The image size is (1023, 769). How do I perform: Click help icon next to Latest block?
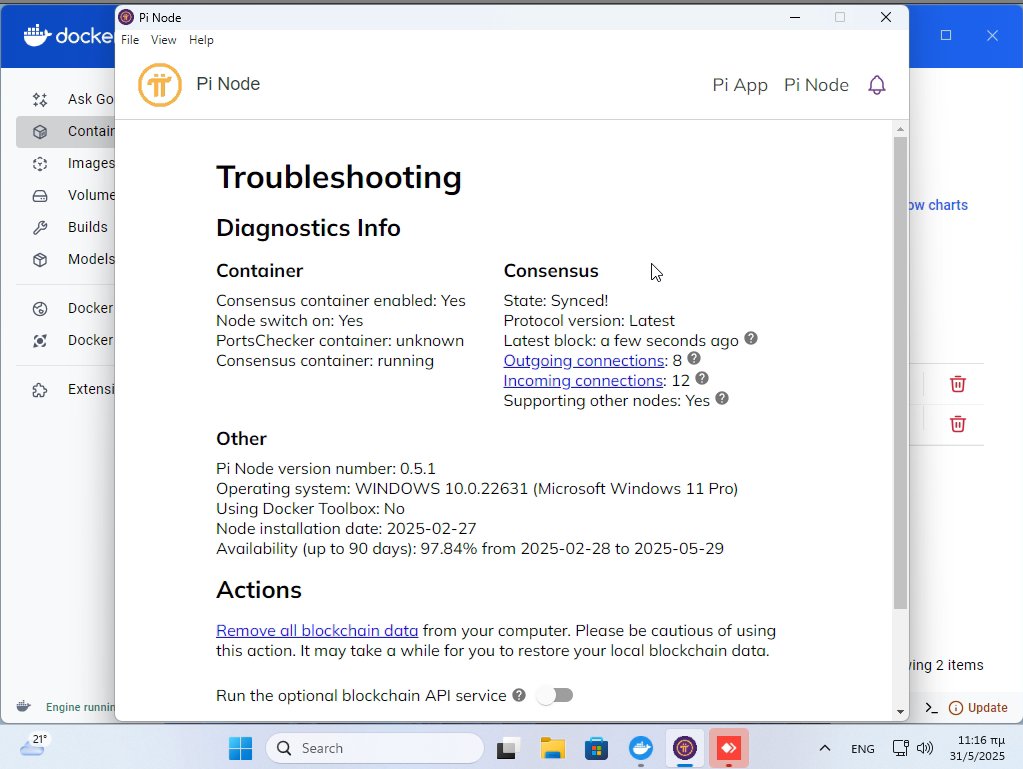pos(751,339)
